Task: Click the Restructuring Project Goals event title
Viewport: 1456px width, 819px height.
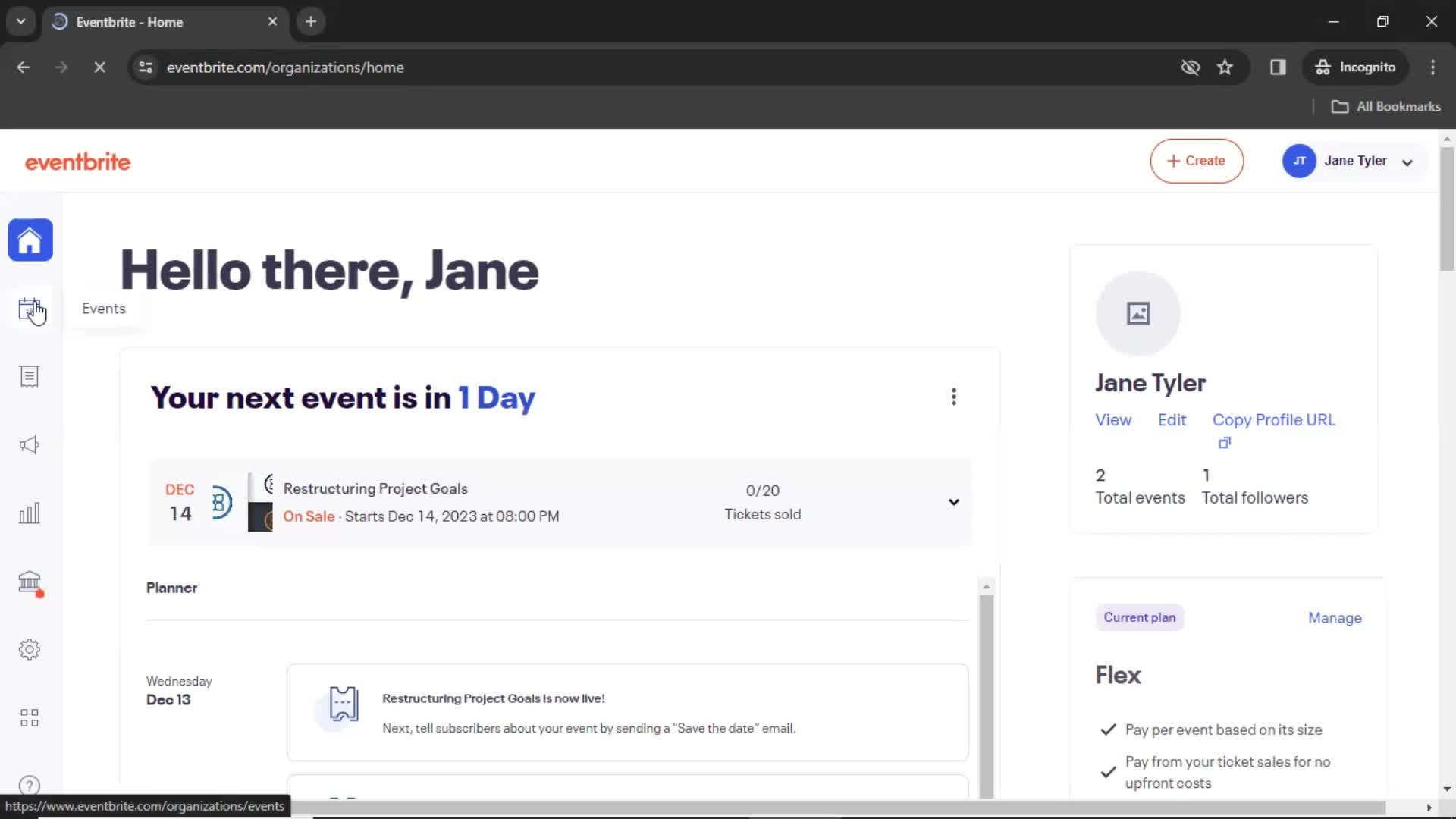Action: 375,489
